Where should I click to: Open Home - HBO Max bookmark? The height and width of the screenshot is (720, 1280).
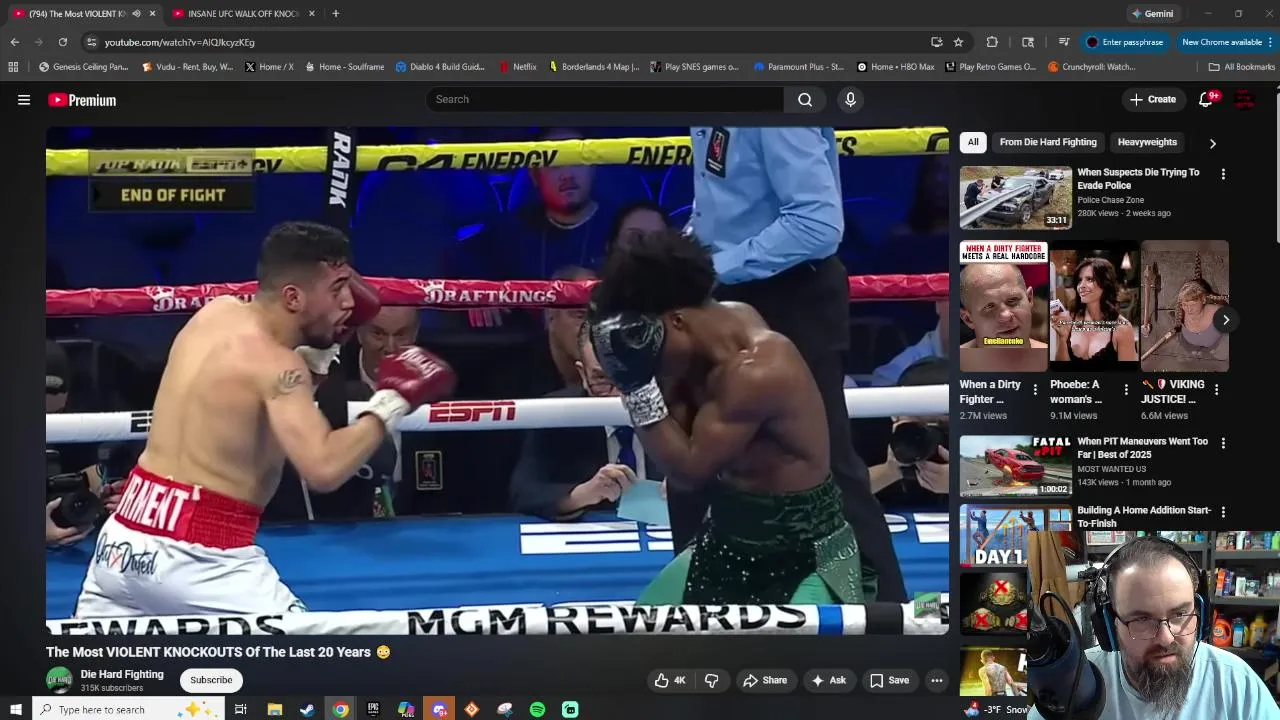[x=895, y=67]
